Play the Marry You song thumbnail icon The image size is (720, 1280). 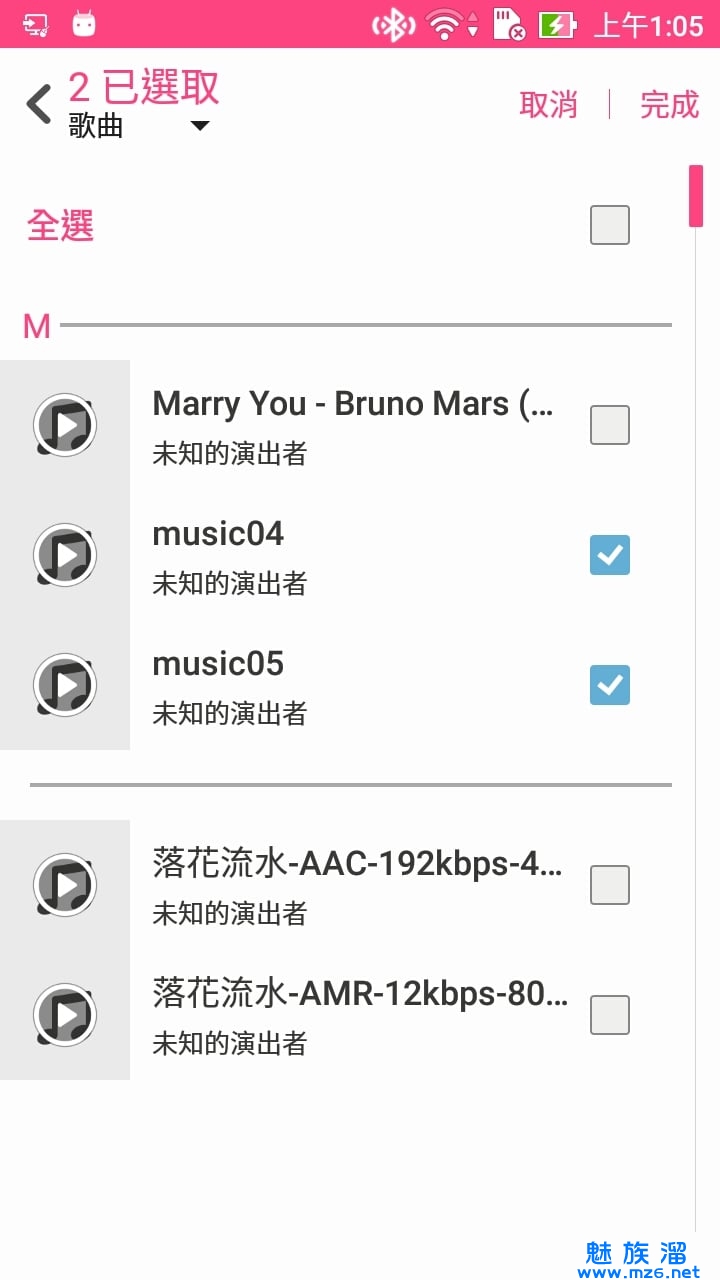(x=65, y=425)
